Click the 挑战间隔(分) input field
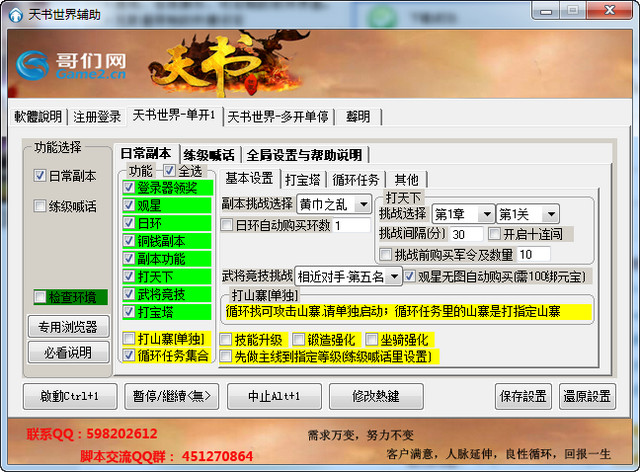The width and height of the screenshot is (640, 472). 466,234
